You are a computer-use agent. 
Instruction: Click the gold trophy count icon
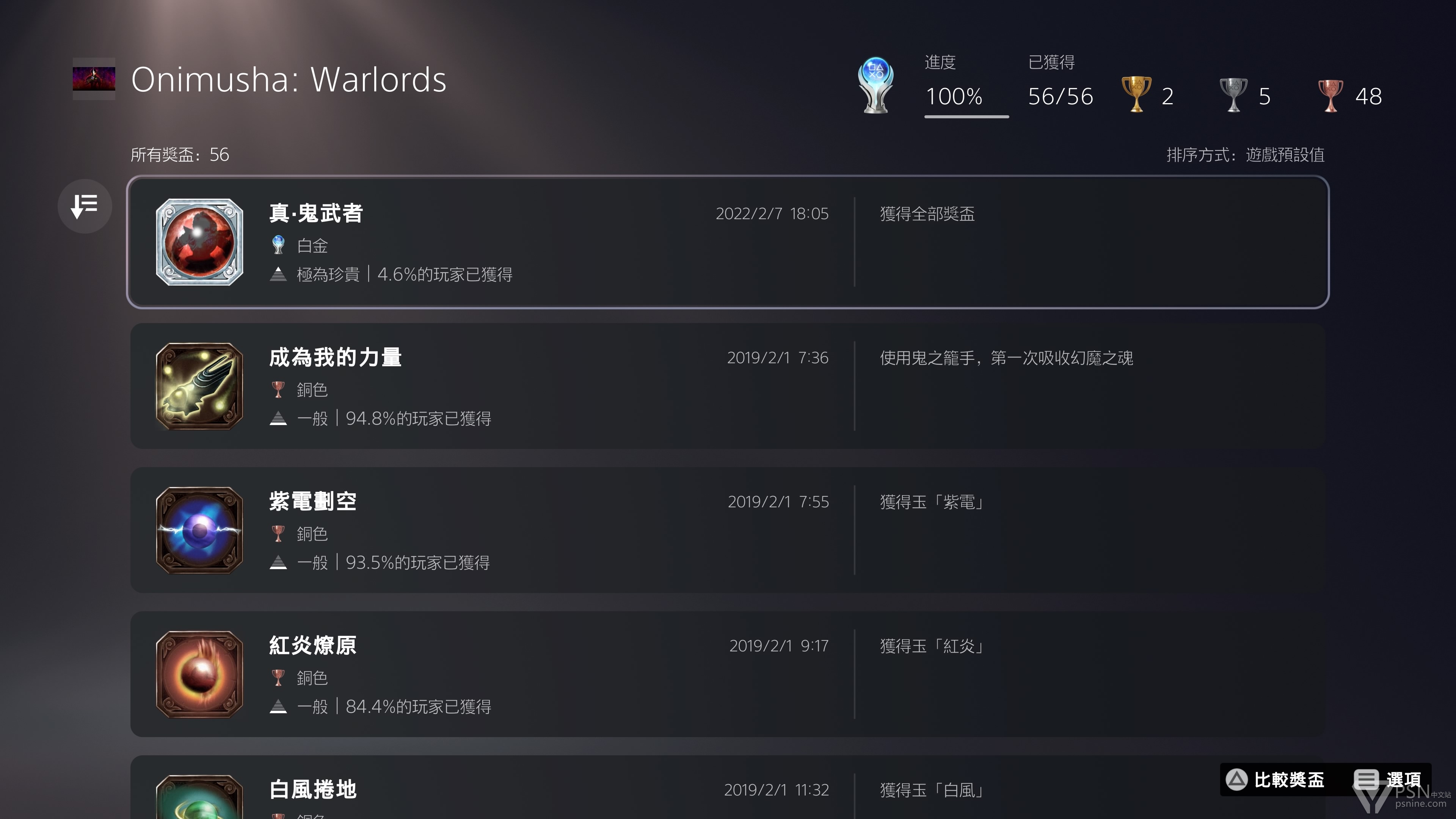[x=1136, y=94]
